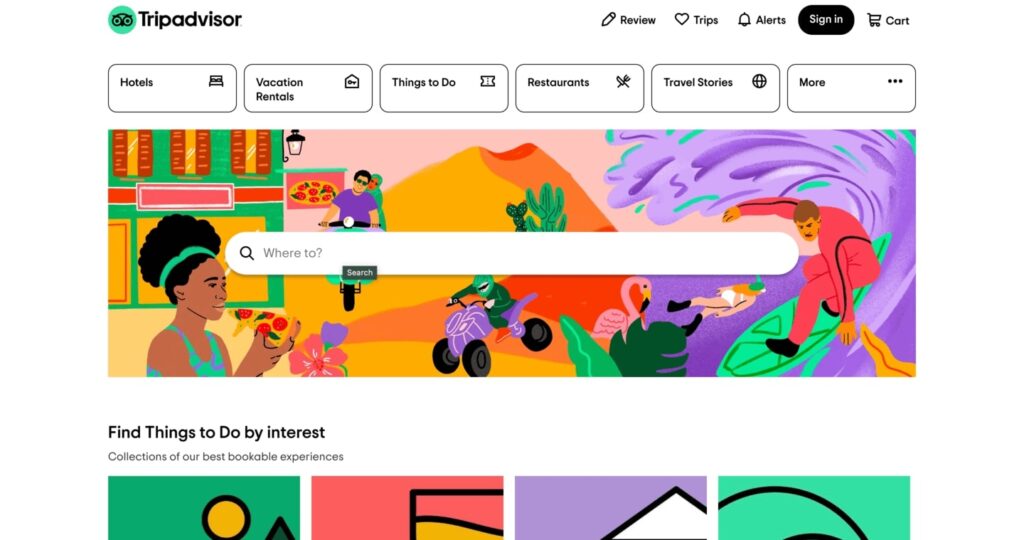Click the pencil Review icon
This screenshot has height=540, width=1024.
[x=608, y=20]
